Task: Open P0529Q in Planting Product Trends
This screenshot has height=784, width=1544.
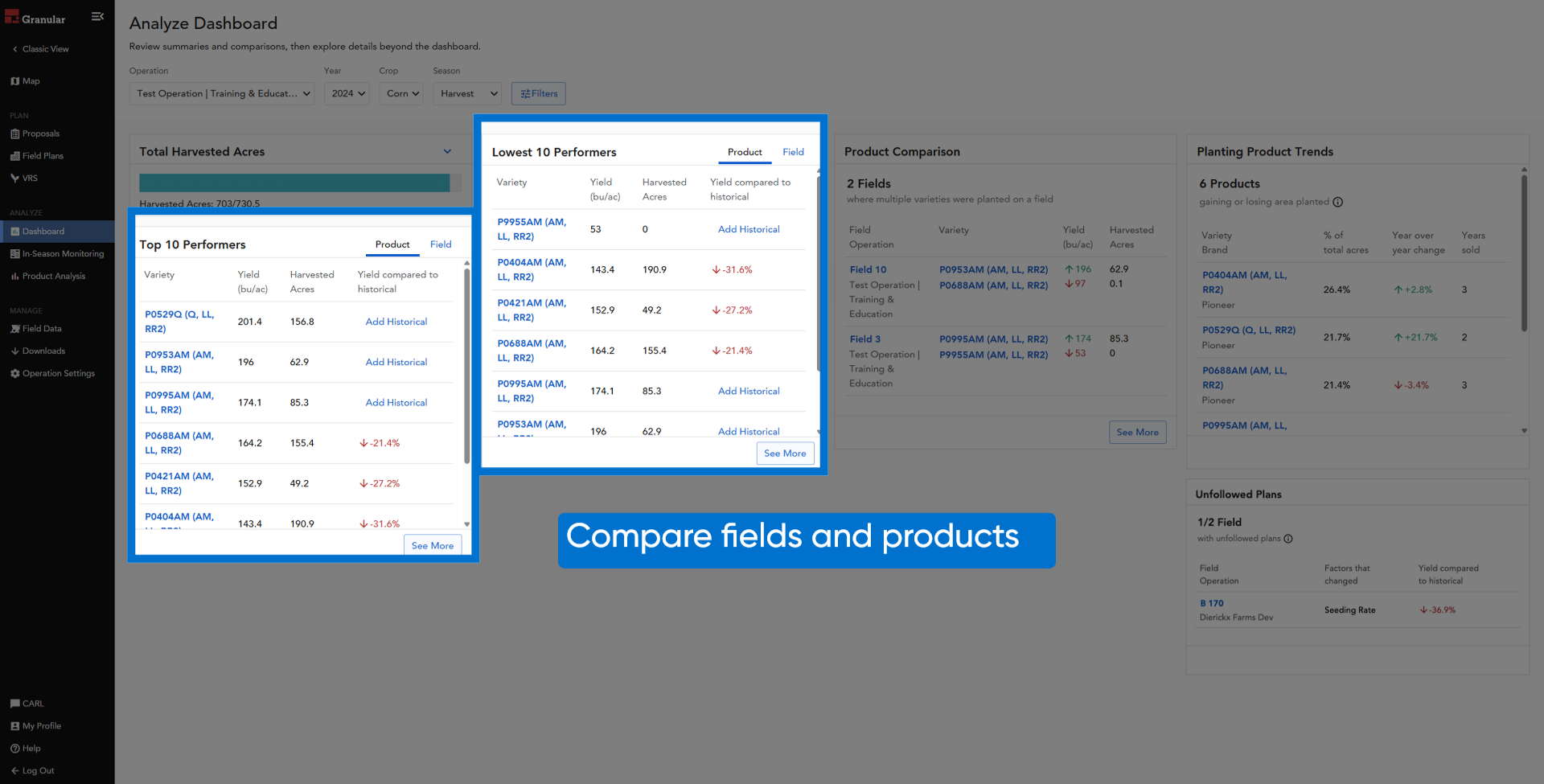Action: point(1249,330)
